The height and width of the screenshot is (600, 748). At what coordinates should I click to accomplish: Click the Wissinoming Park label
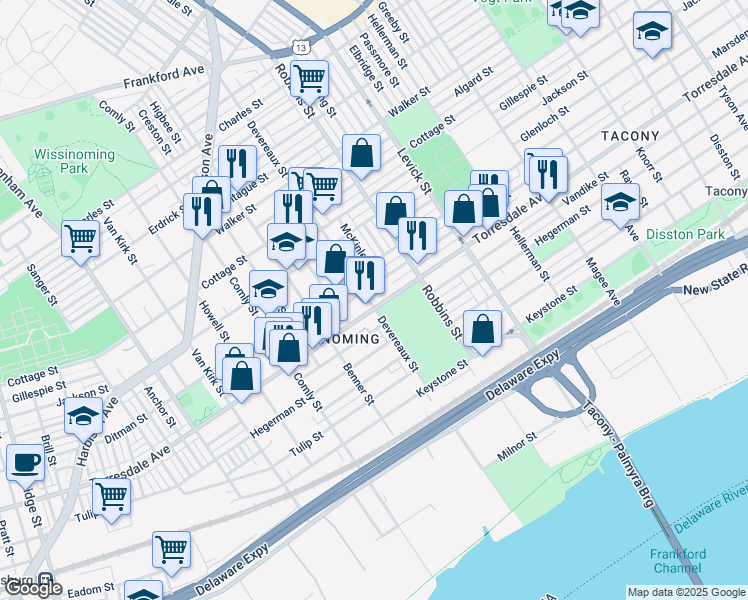click(74, 161)
